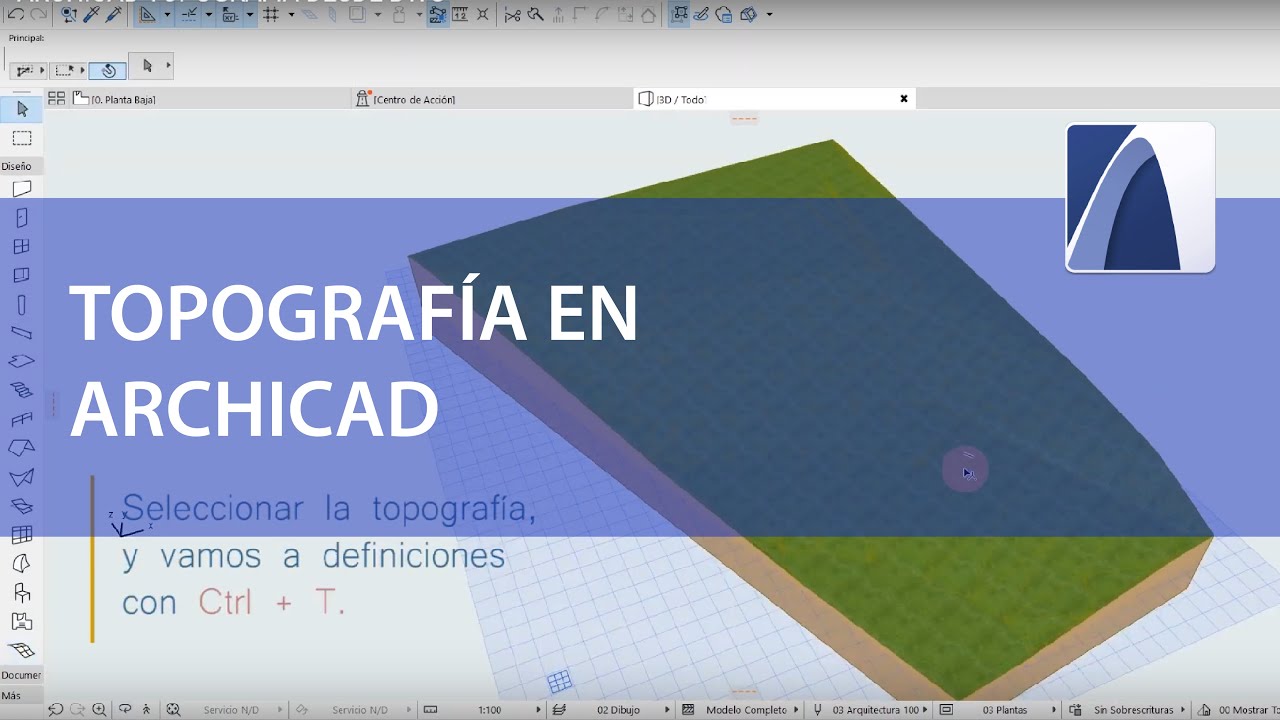The image size is (1280, 720).
Task: Toggle the Snap Guides button
Action: 189,14
